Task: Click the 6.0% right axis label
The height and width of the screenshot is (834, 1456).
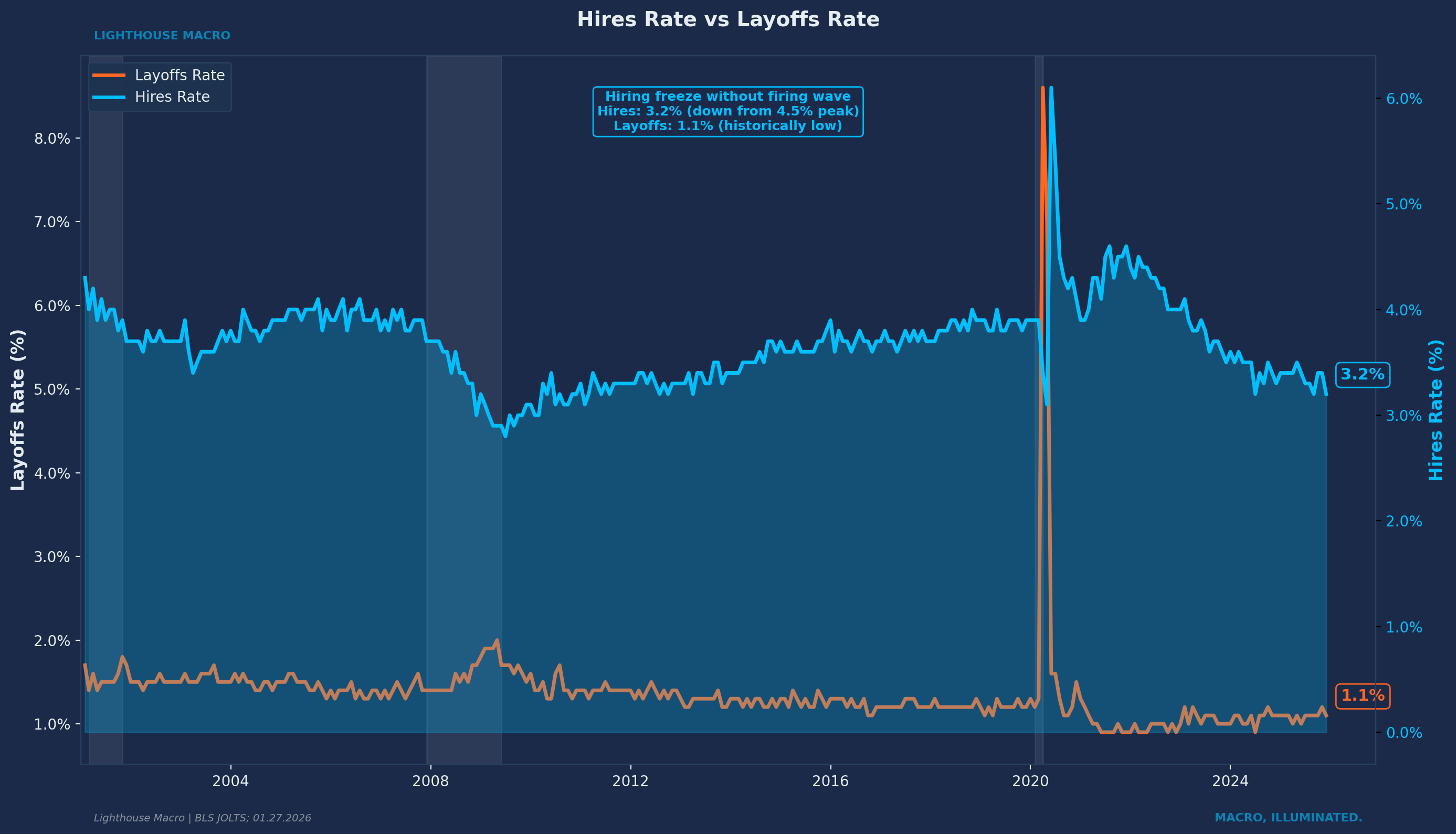Action: pyautogui.click(x=1404, y=99)
